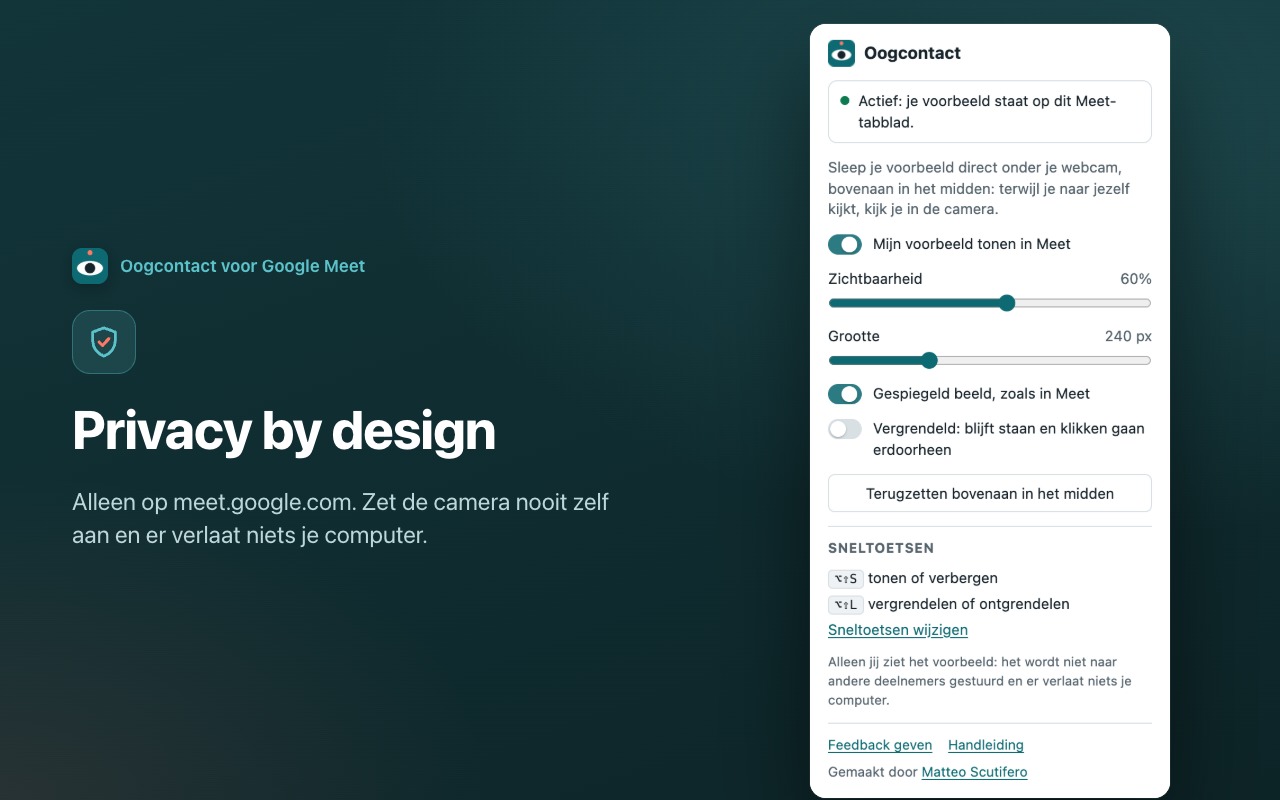The image size is (1280, 800).
Task: Click the ⌥⇧L shortcut key badge
Action: [846, 604]
